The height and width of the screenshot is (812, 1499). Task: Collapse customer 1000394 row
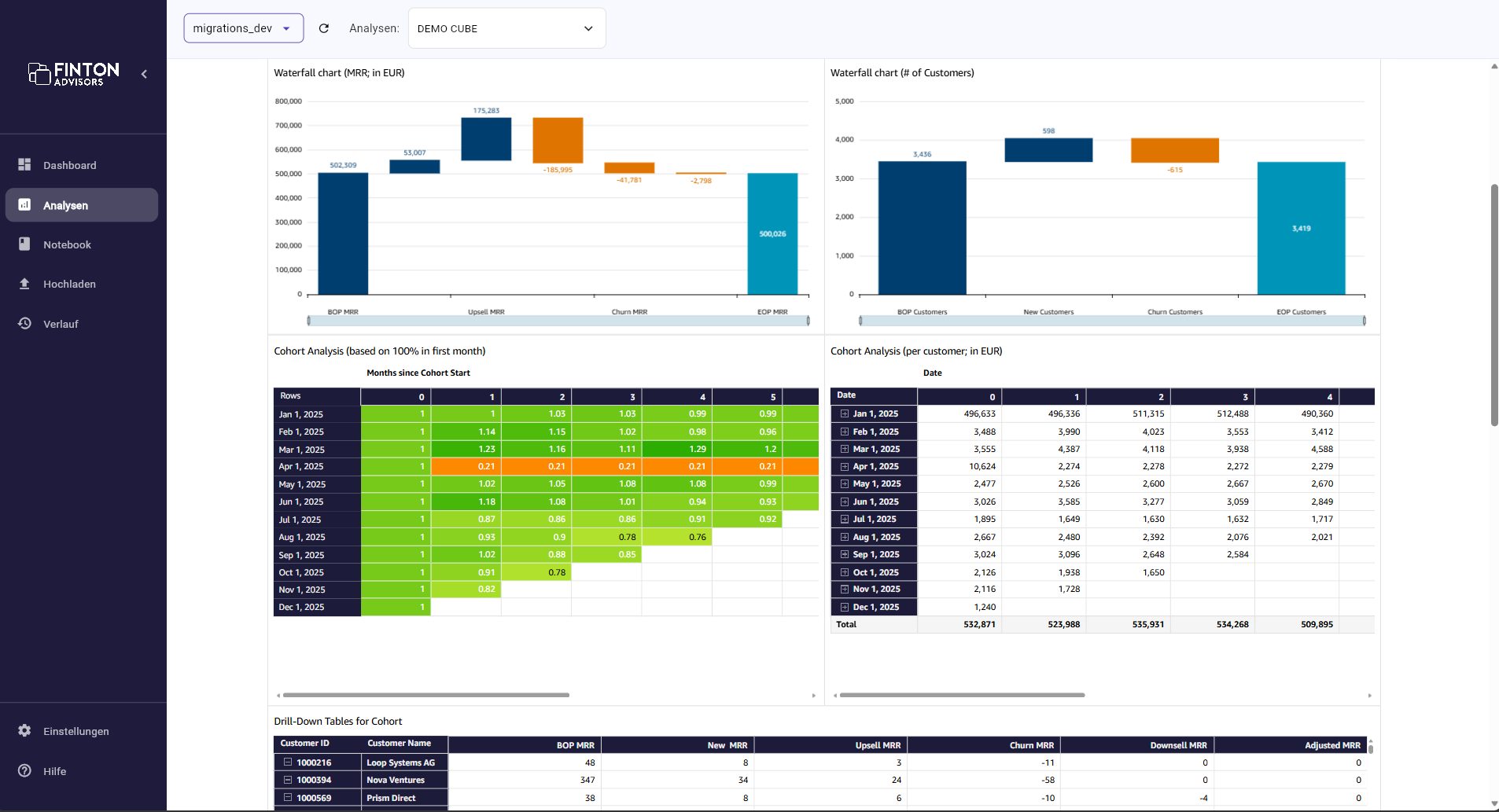[288, 780]
